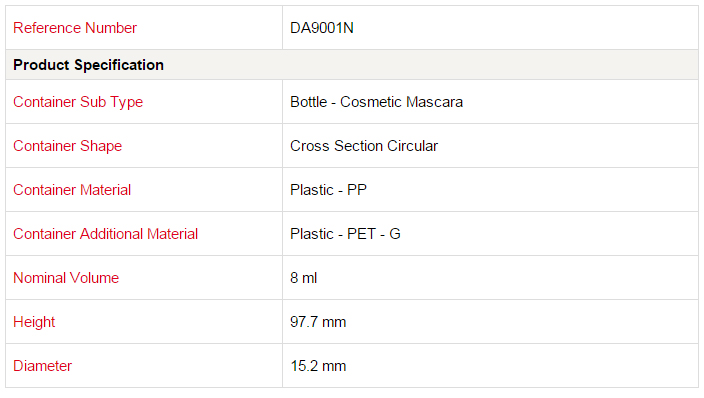
Task: Select the DA9001N reference value
Action: 322,28
